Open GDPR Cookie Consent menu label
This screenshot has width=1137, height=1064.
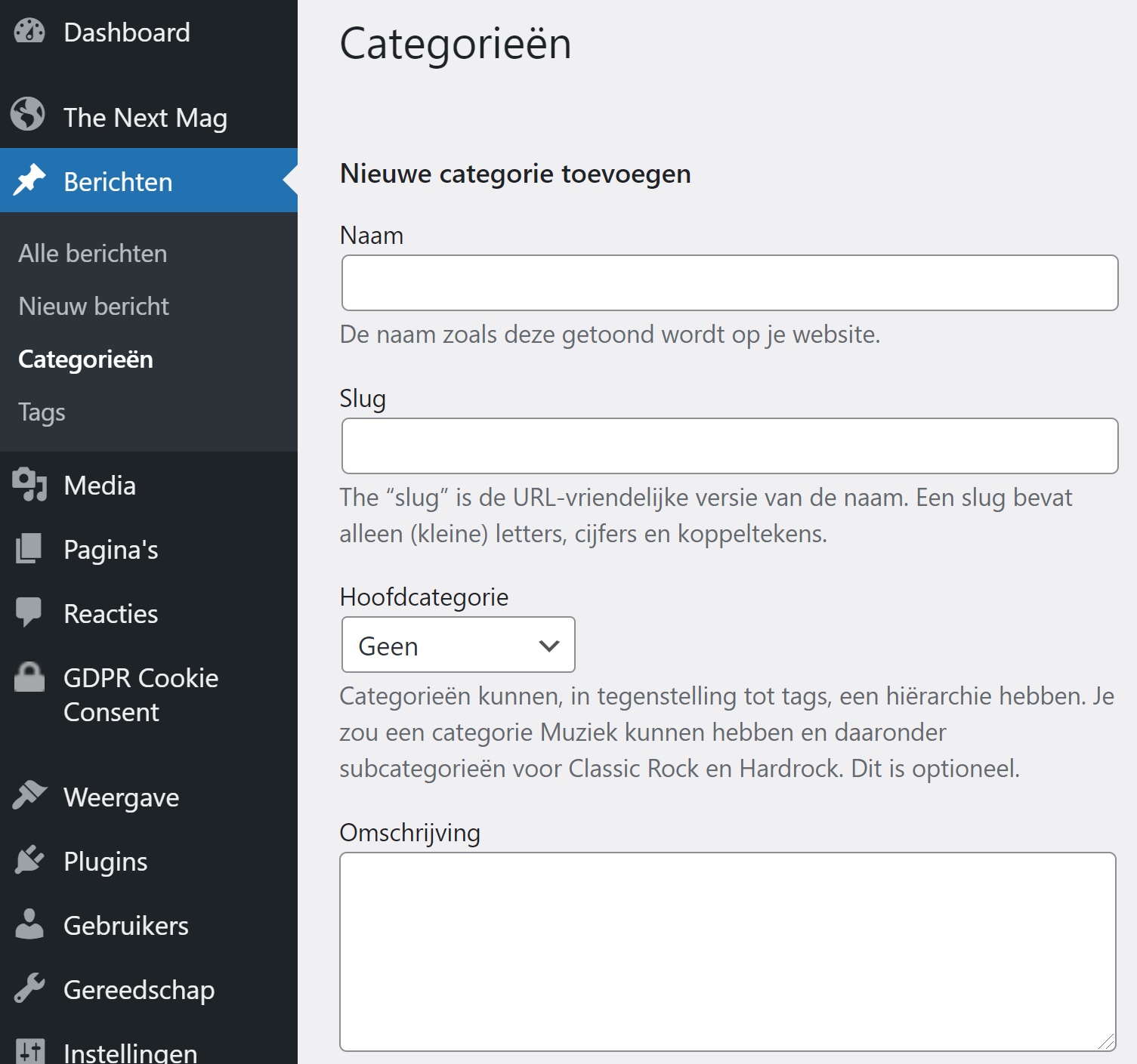[141, 695]
